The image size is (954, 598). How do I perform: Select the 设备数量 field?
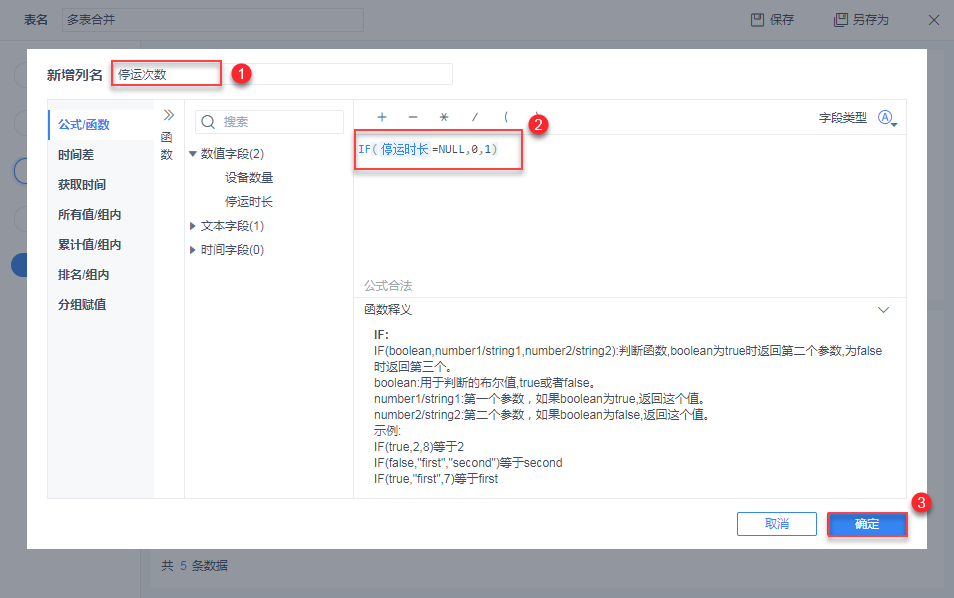pyautogui.click(x=249, y=178)
